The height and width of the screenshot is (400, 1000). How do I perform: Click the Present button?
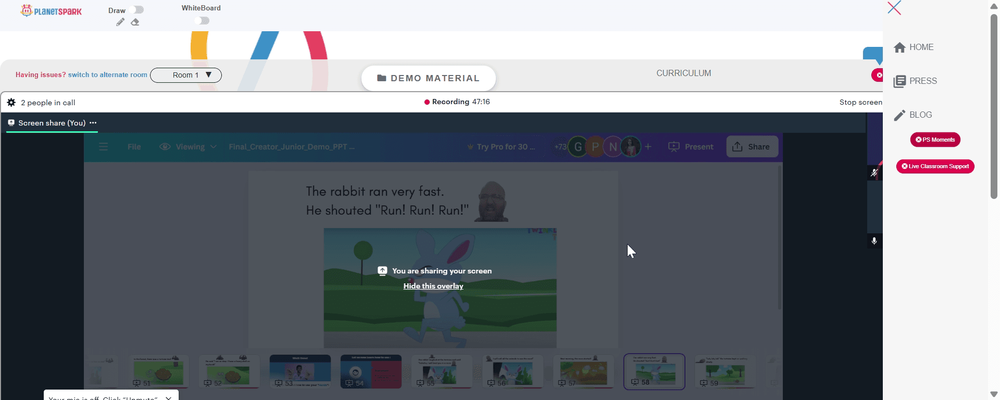(x=691, y=147)
